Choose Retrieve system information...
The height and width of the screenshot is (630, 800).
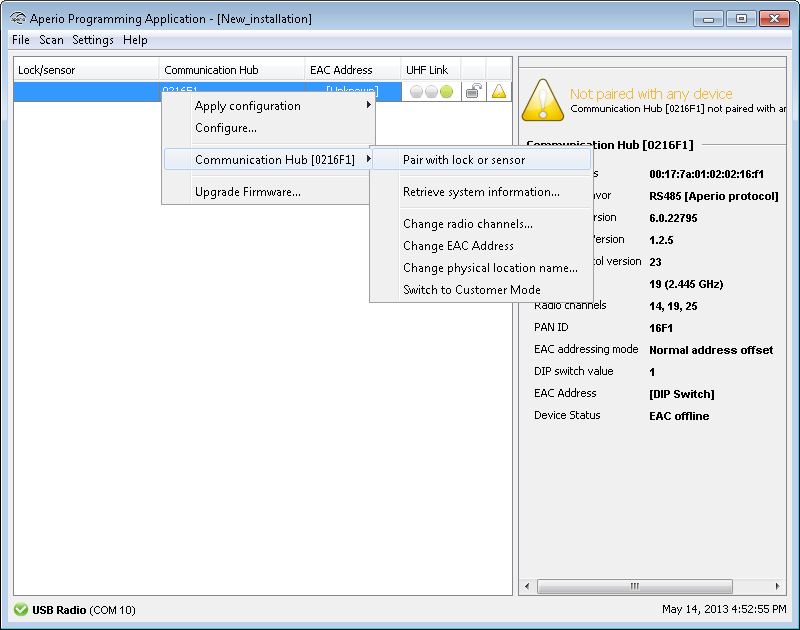(x=482, y=192)
